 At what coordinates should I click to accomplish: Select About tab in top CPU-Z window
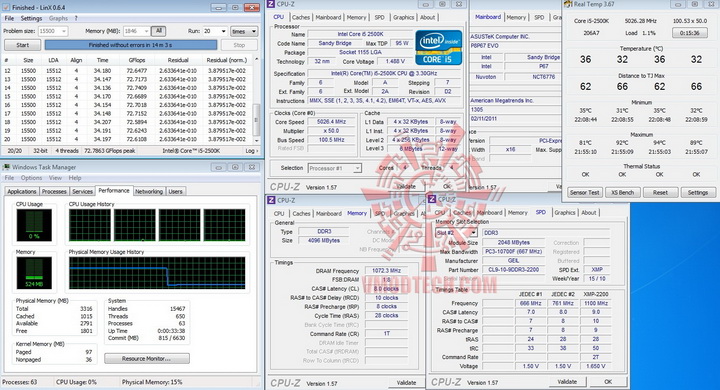pyautogui.click(x=428, y=17)
